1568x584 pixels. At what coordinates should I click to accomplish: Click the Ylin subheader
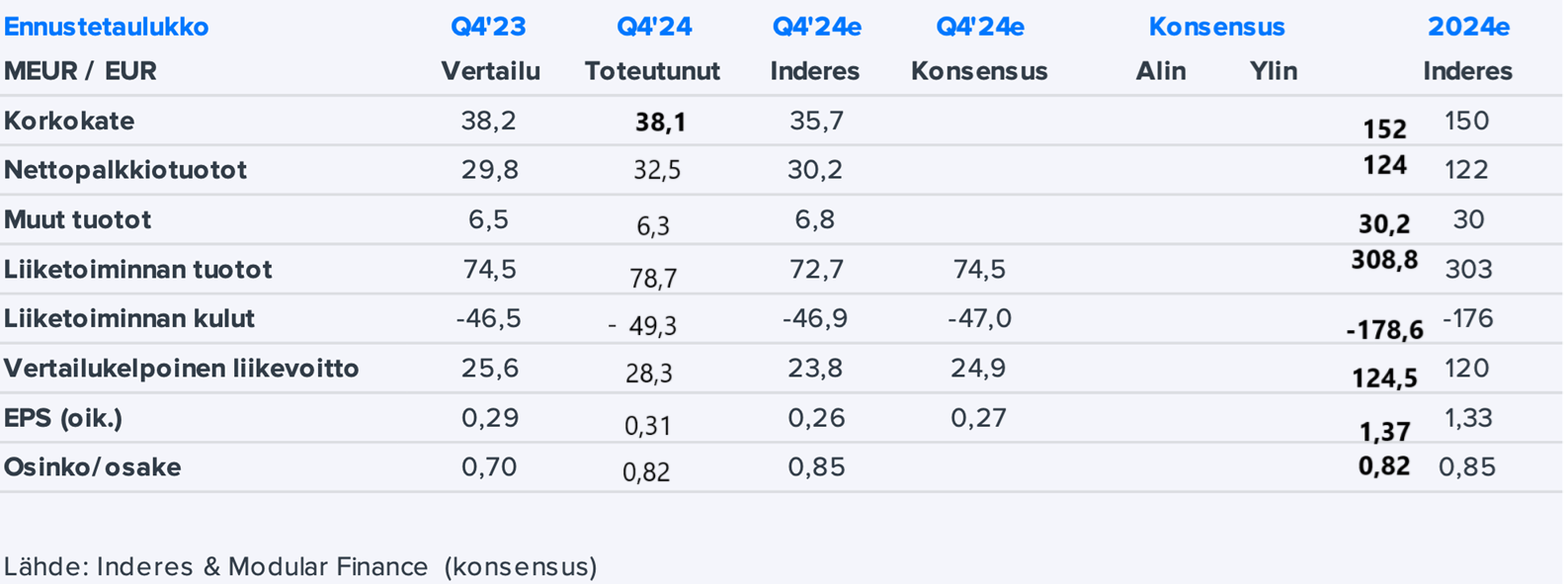pyautogui.click(x=1274, y=71)
